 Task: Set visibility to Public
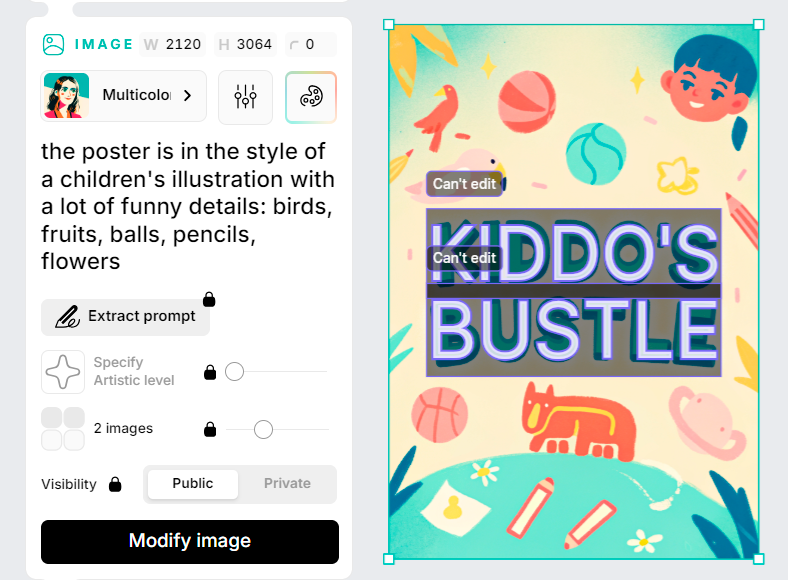point(192,484)
